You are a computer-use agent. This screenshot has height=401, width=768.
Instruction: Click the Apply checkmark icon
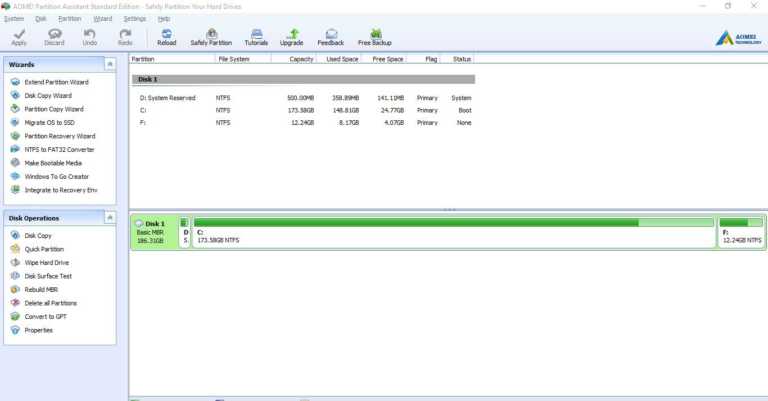point(19,34)
